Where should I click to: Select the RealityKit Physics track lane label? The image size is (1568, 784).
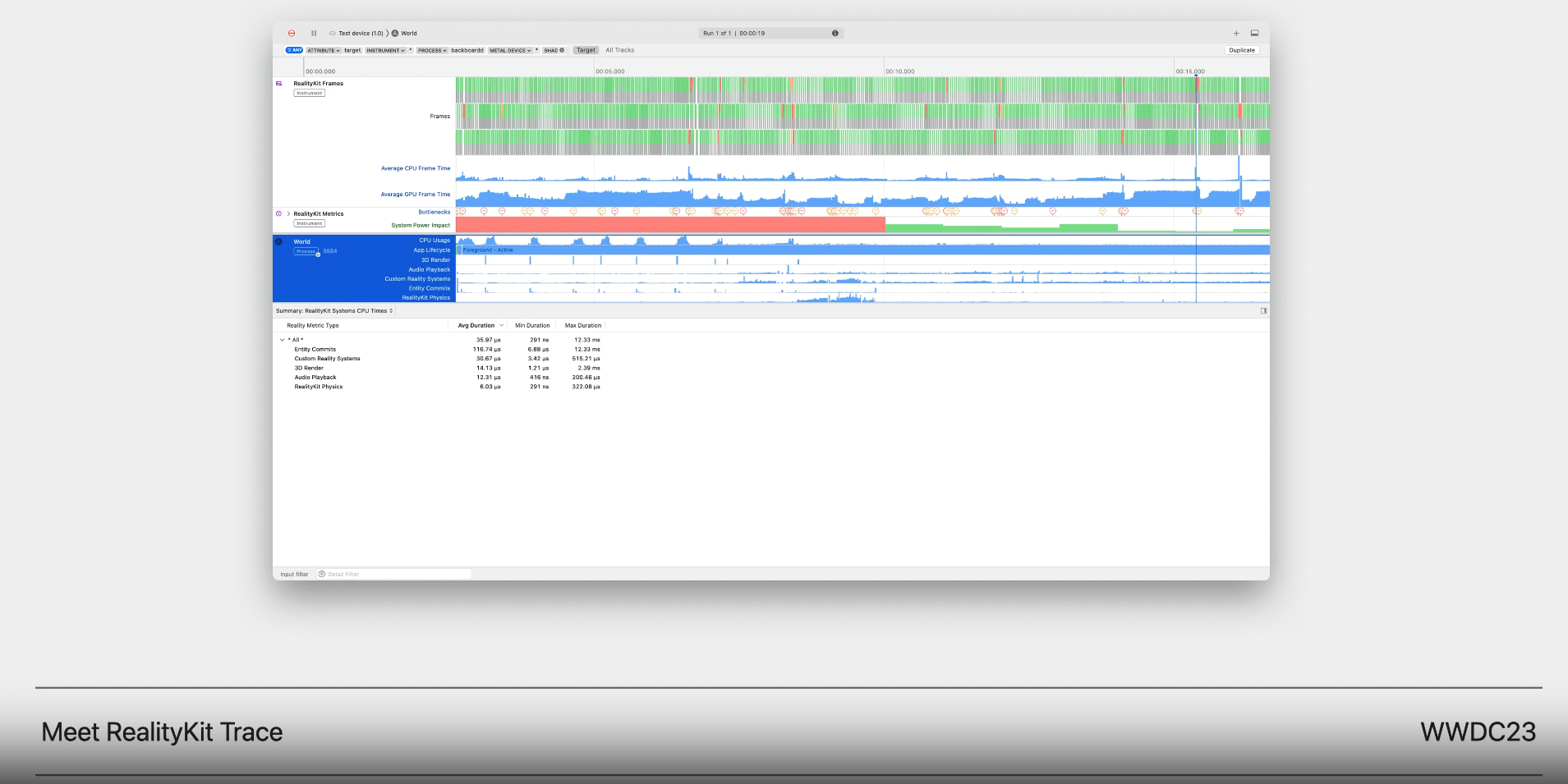[x=426, y=298]
